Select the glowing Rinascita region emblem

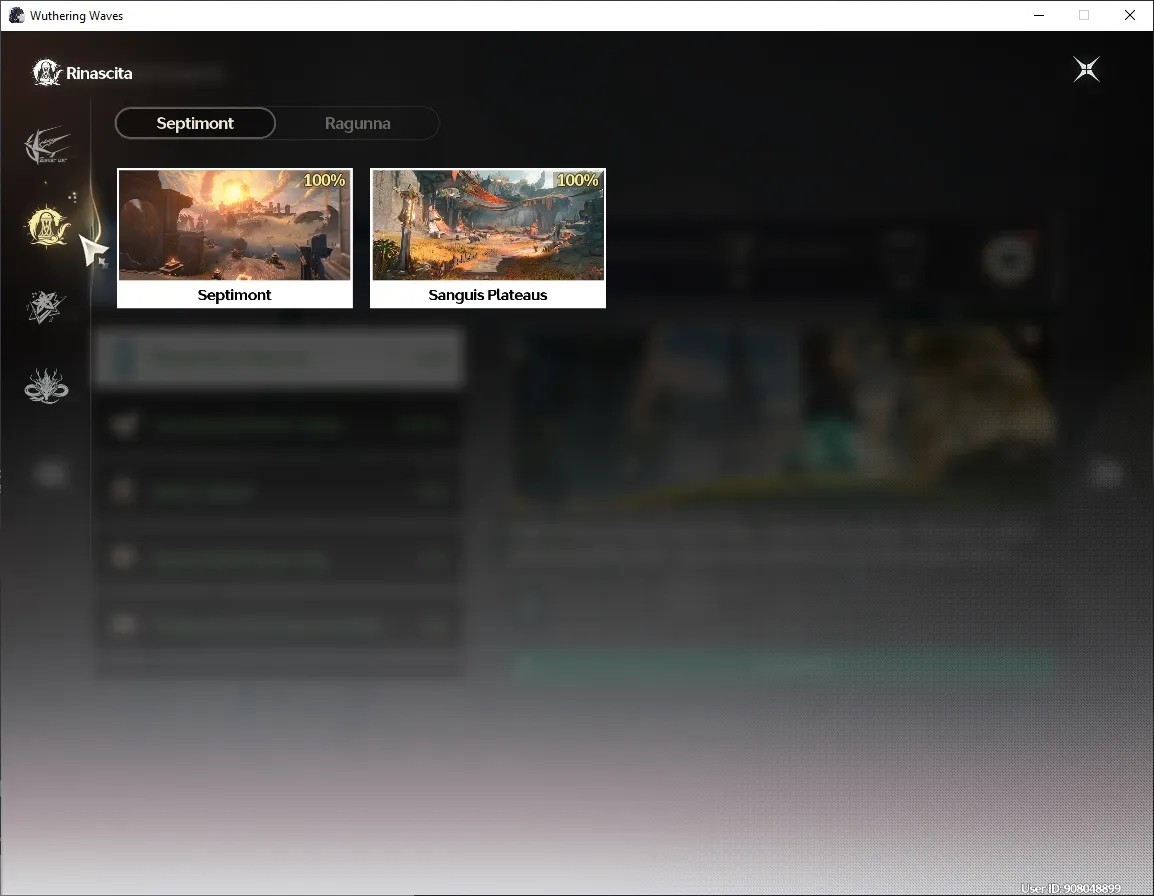point(48,227)
